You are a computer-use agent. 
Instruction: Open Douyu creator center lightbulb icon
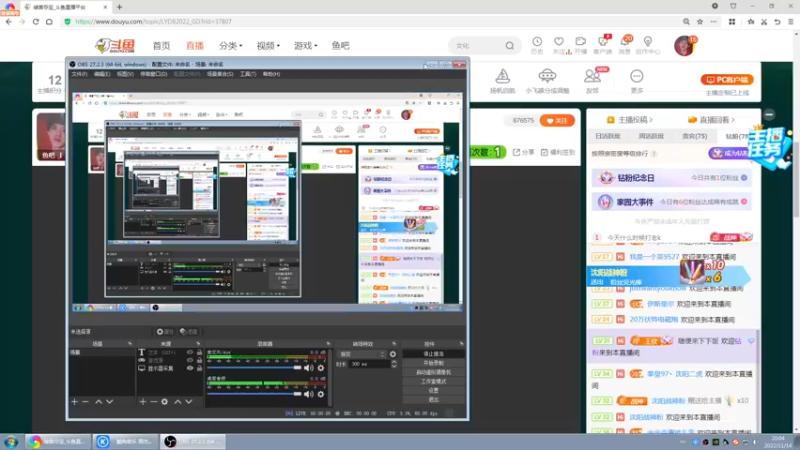click(x=647, y=42)
